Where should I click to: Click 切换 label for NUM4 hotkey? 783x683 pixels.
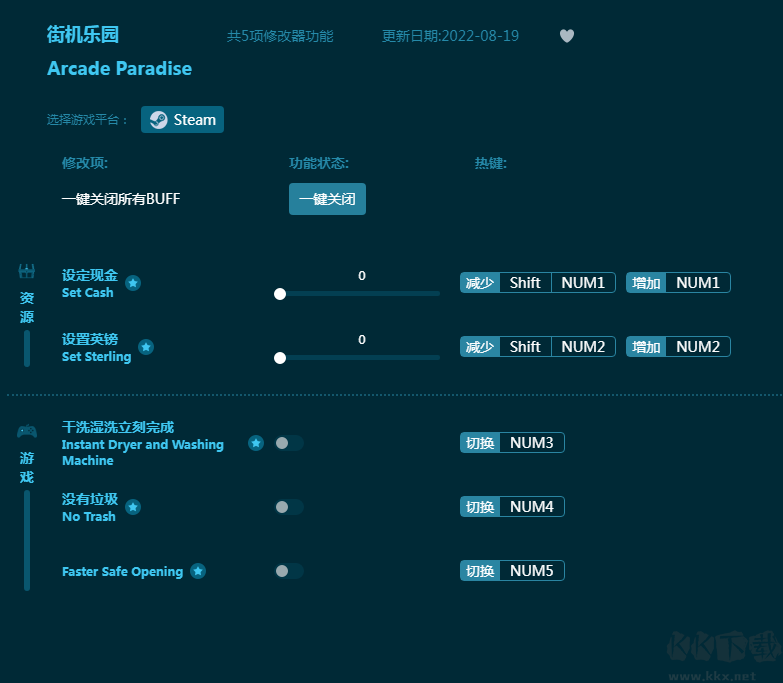point(480,507)
